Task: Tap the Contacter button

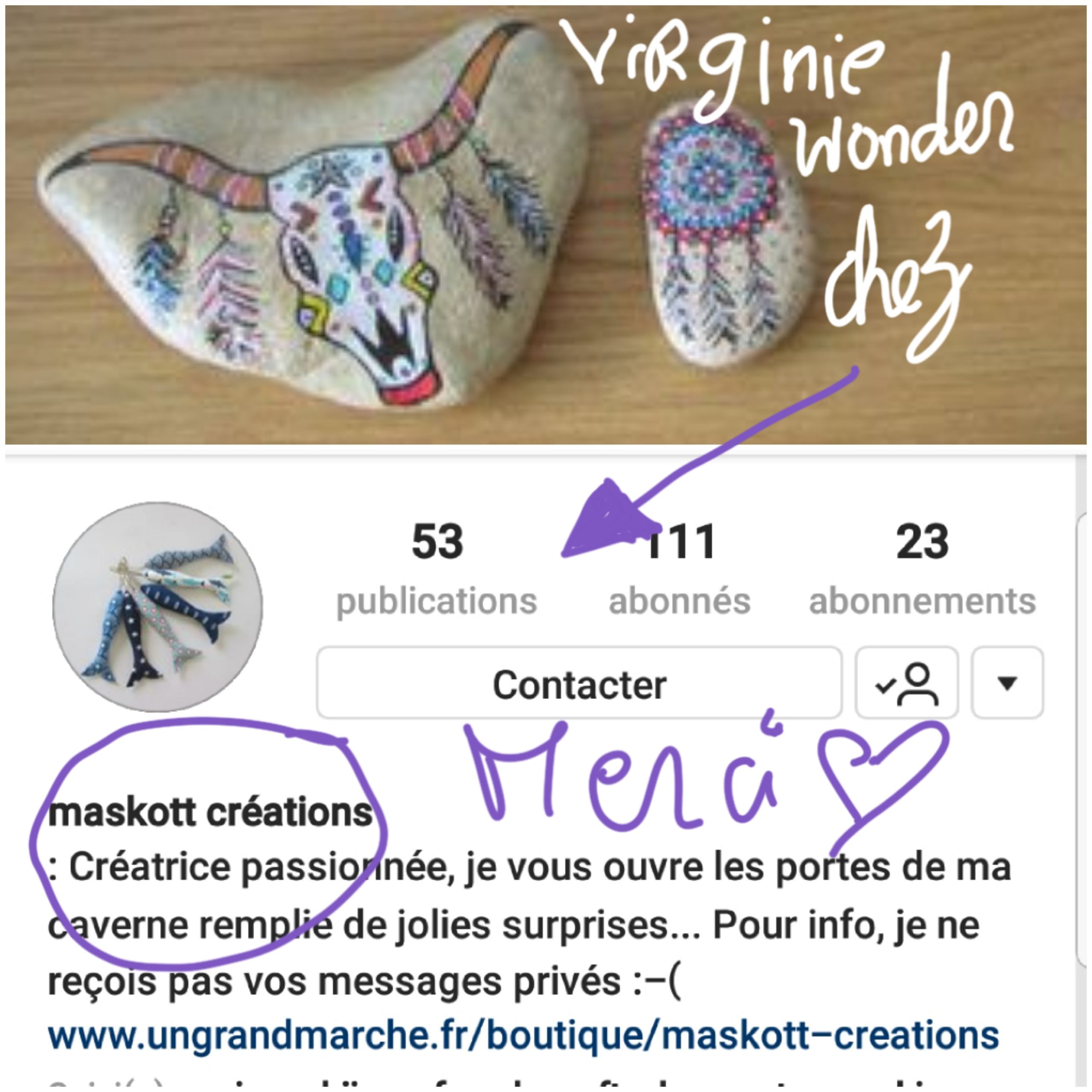Action: (579, 683)
